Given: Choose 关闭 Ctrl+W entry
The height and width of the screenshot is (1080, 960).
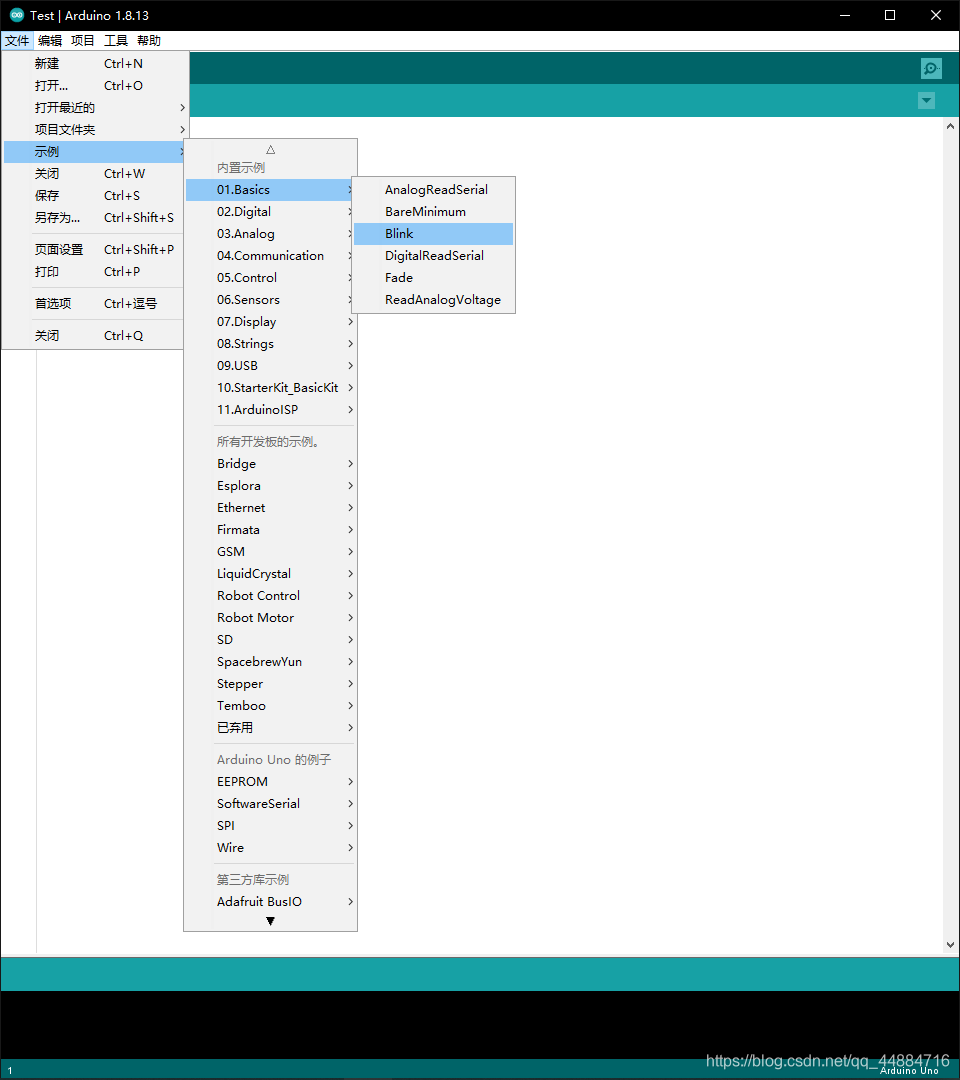Looking at the screenshot, I should [x=96, y=174].
